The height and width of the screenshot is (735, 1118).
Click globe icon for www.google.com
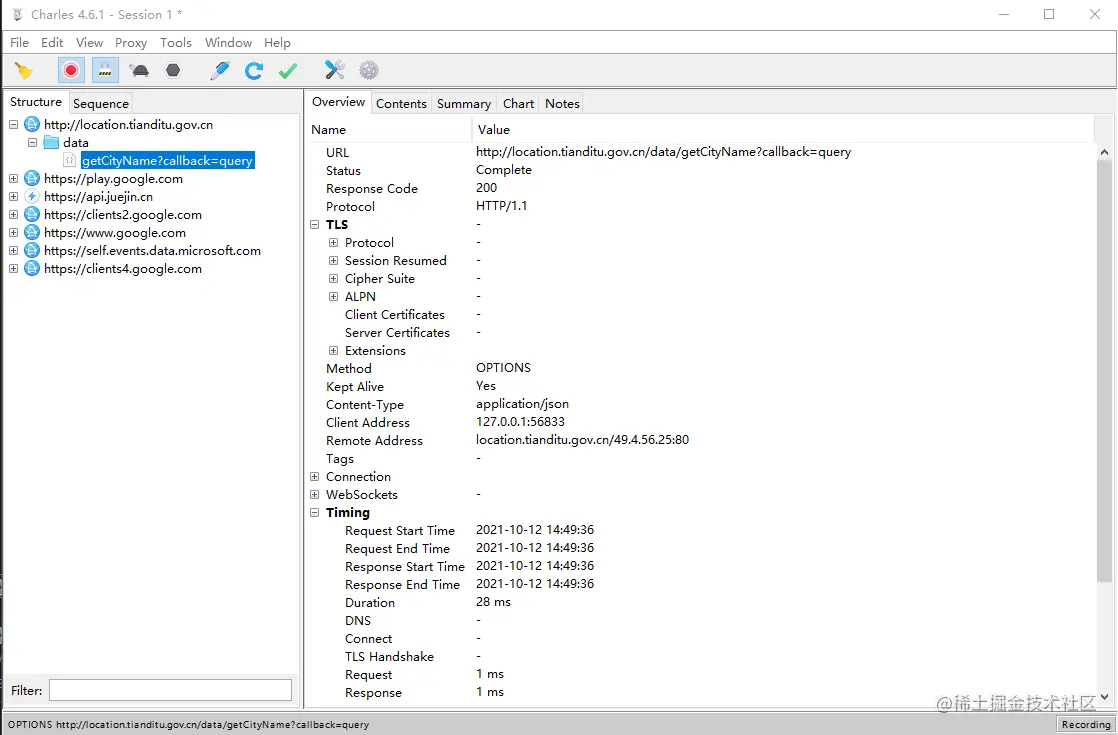[x=32, y=232]
